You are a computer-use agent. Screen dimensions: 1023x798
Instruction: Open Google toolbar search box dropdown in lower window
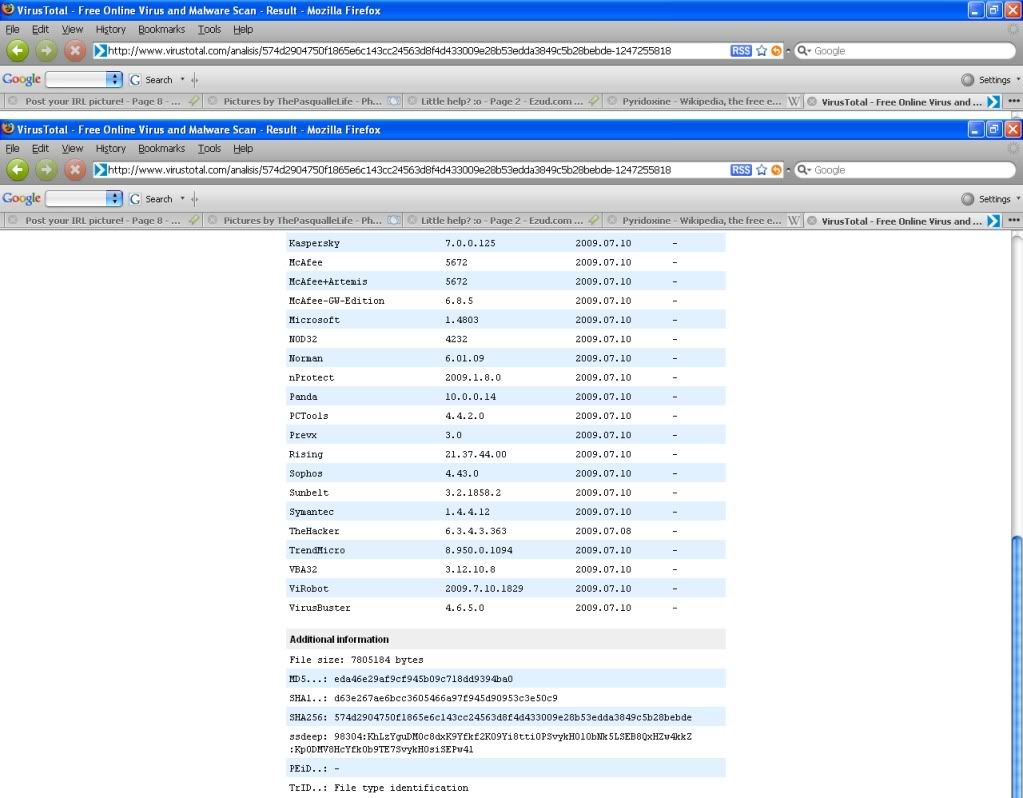point(113,198)
